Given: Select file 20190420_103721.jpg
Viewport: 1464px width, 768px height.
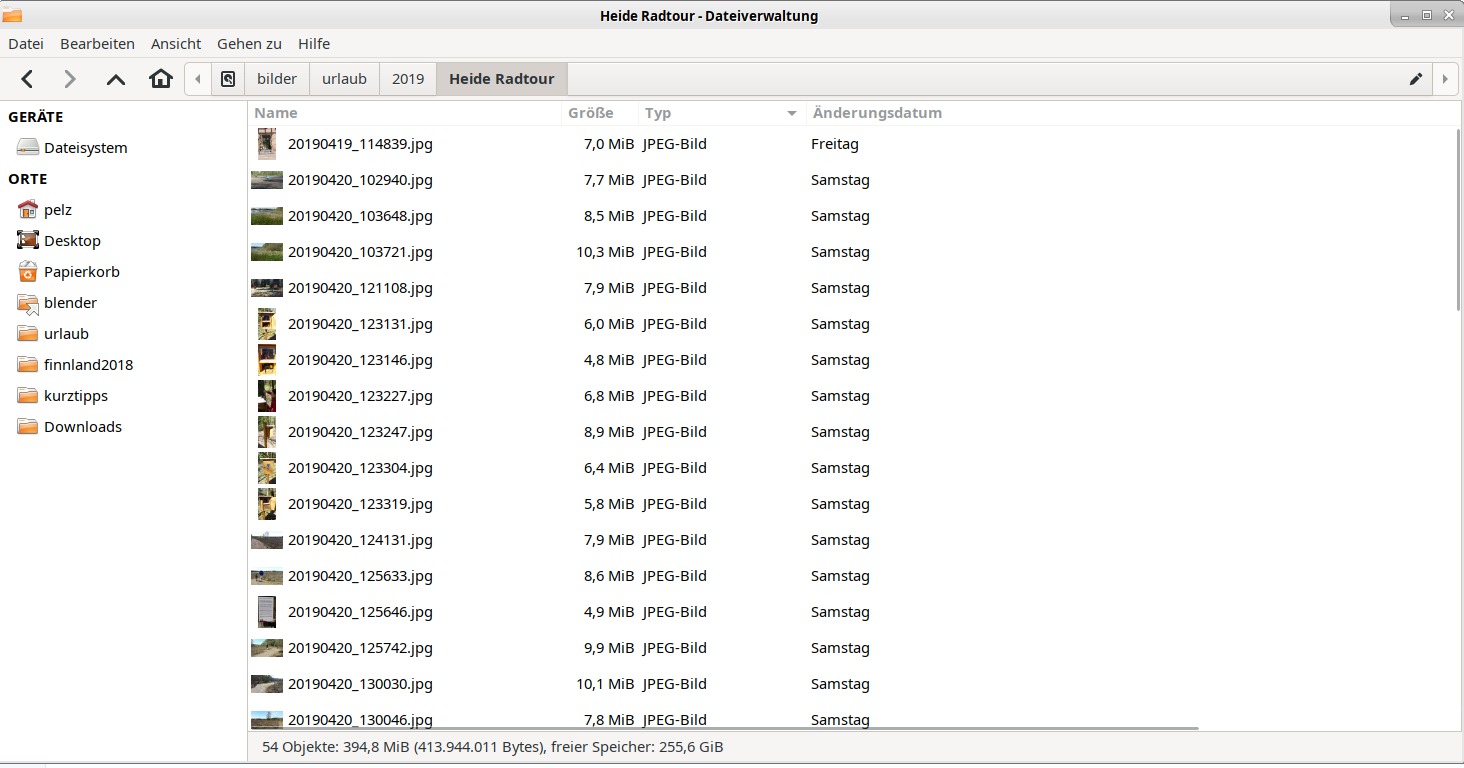Looking at the screenshot, I should pyautogui.click(x=360, y=252).
